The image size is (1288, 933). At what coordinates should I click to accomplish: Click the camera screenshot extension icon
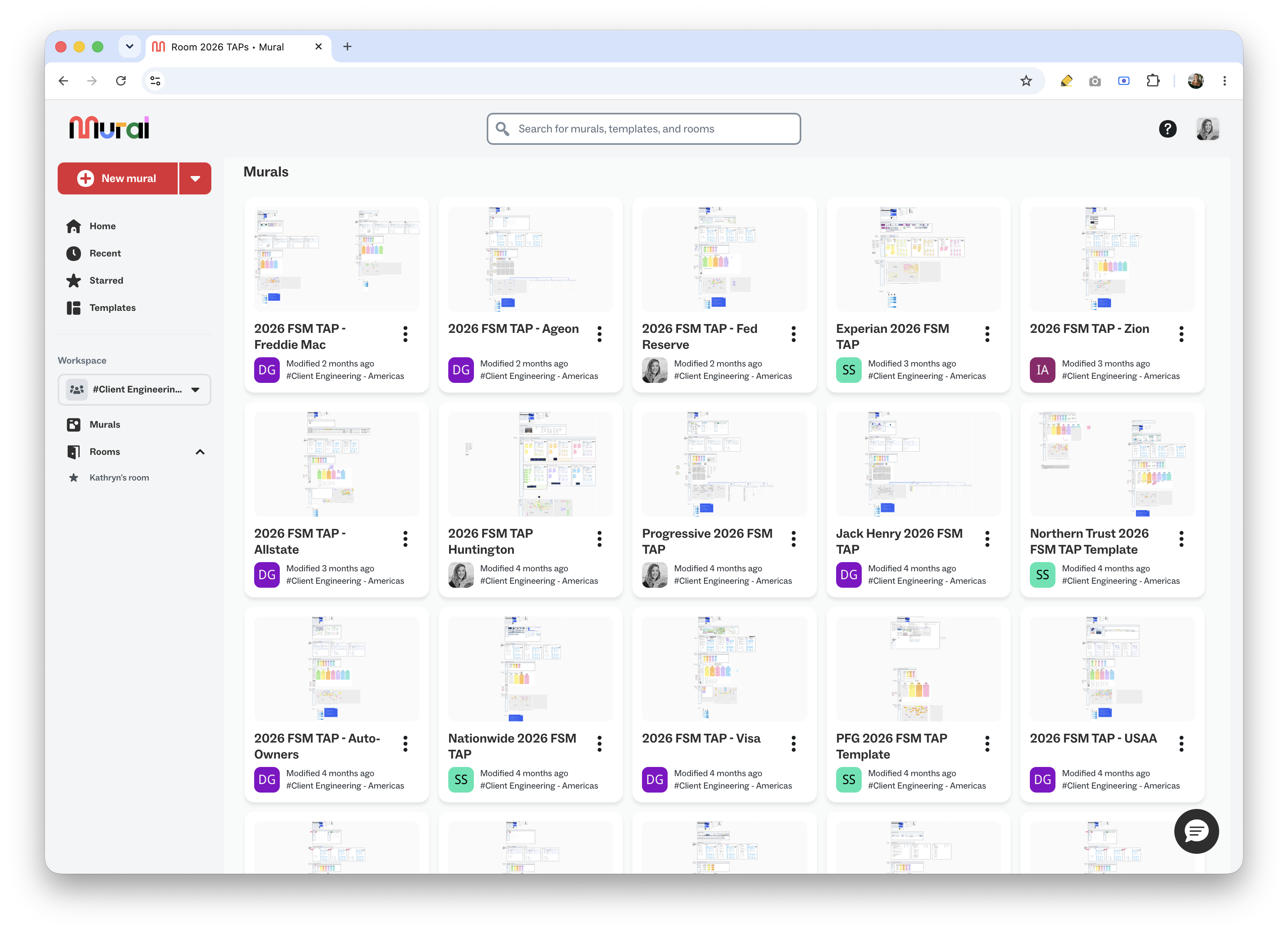[x=1095, y=81]
